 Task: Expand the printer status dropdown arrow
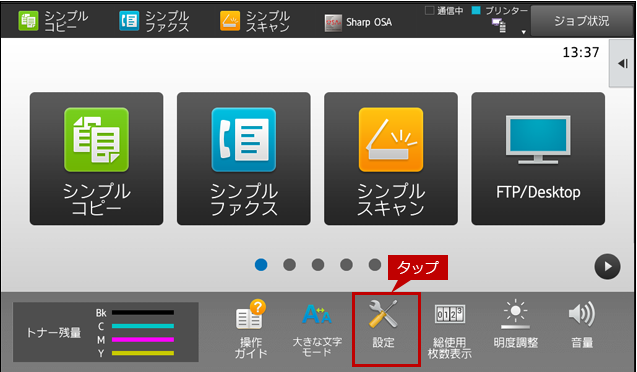524,32
